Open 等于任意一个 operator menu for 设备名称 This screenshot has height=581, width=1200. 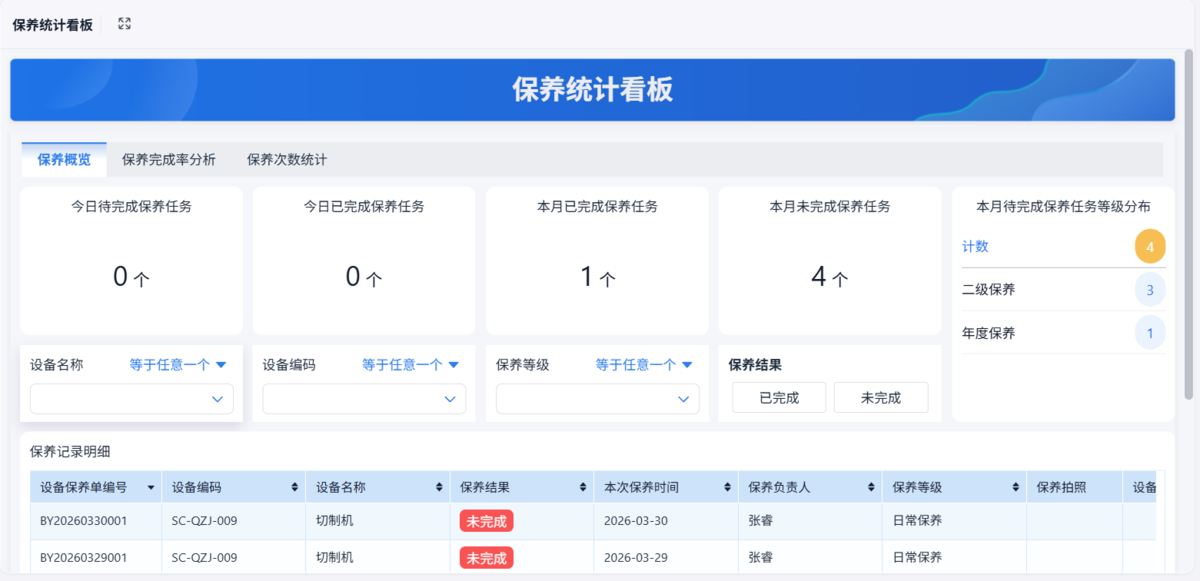[178, 365]
